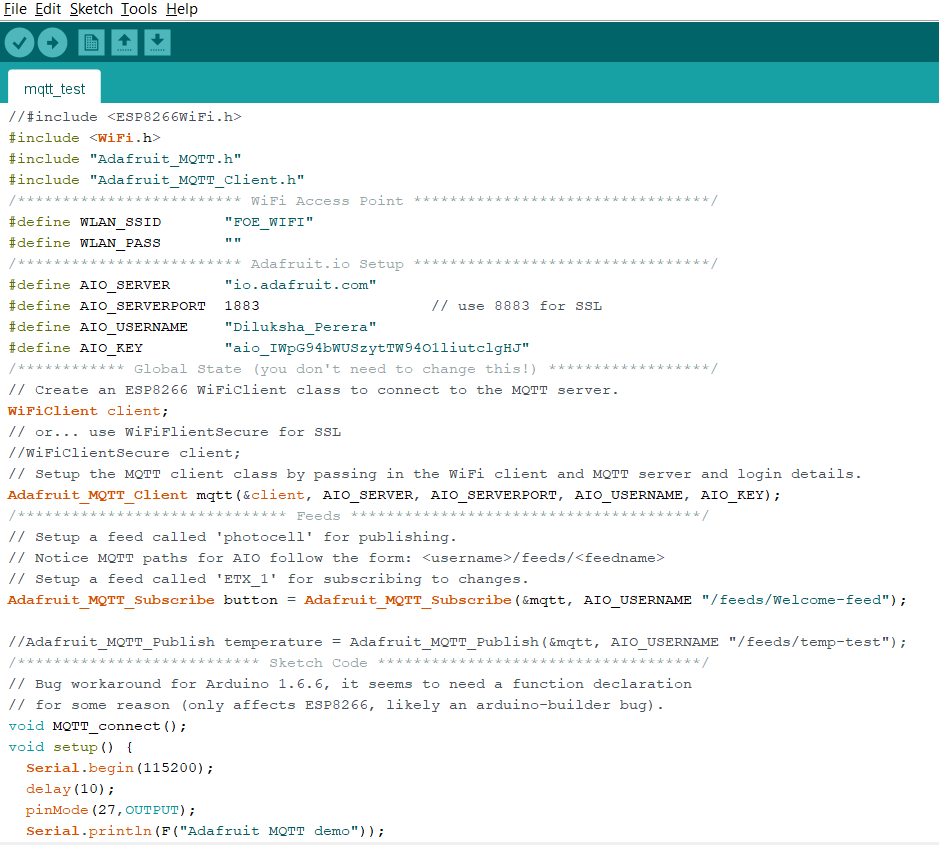Click the WLAN_SSID value "FOE_WIFI"
This screenshot has width=939, height=845.
(x=269, y=222)
